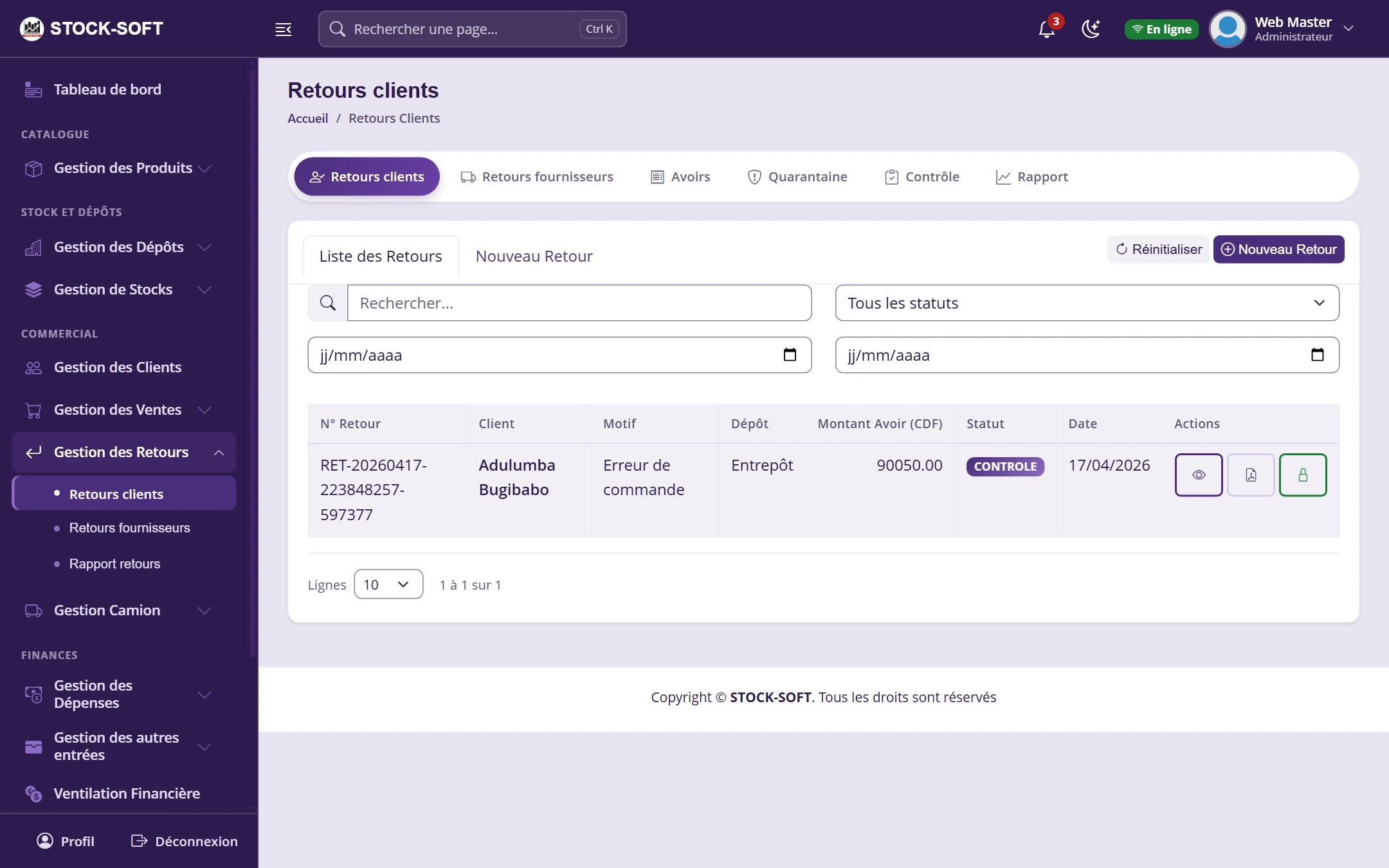Image resolution: width=1389 pixels, height=868 pixels.
Task: Open the notifications bell icon
Action: [1047, 29]
